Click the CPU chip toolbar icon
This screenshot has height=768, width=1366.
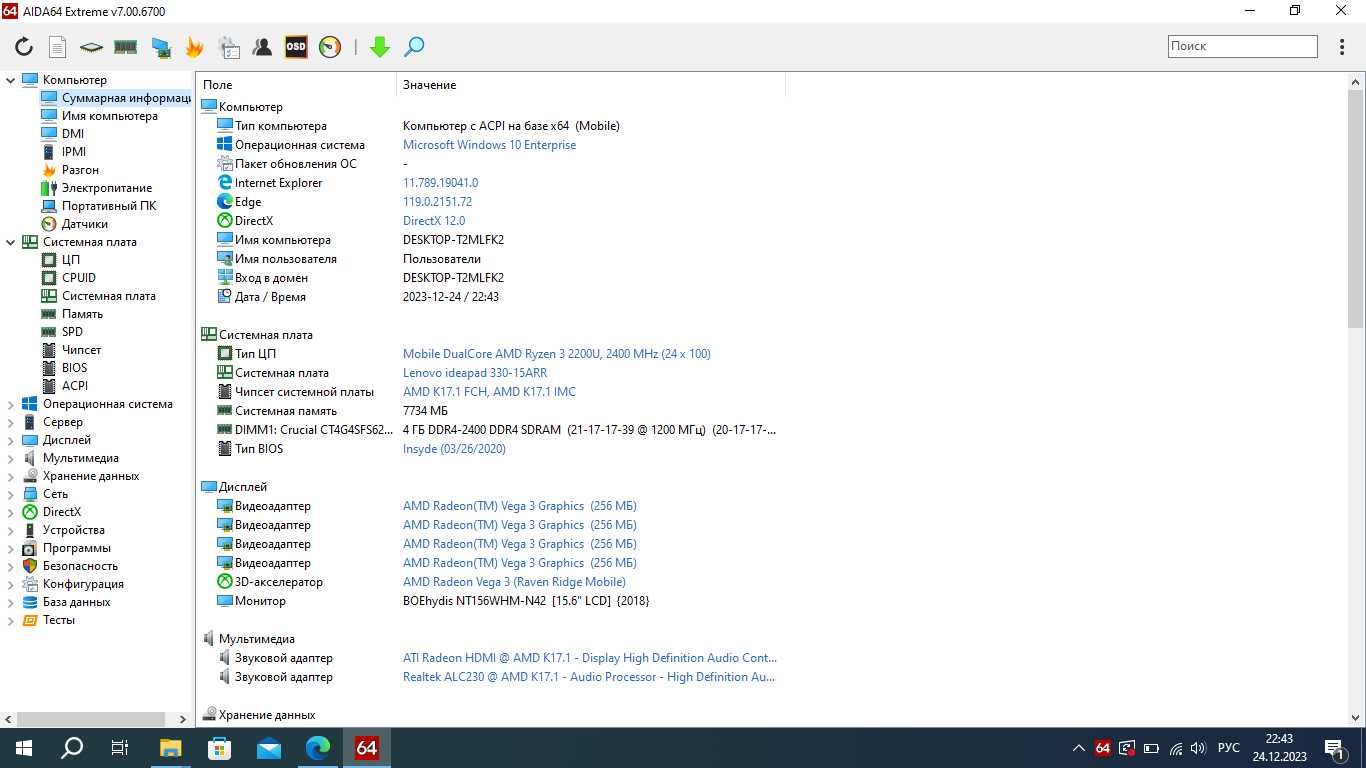(x=91, y=46)
